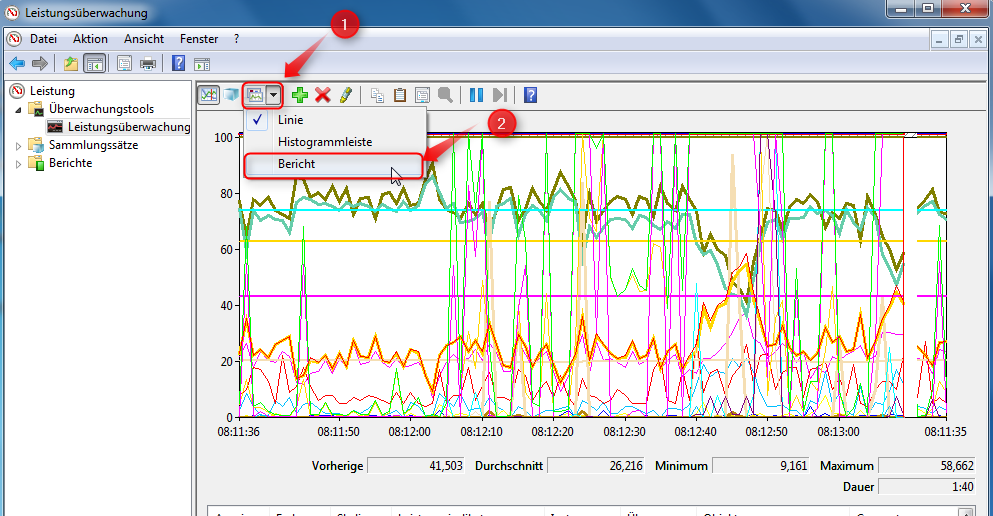The width and height of the screenshot is (993, 516).
Task: Click the zoom magnifier icon
Action: [445, 95]
